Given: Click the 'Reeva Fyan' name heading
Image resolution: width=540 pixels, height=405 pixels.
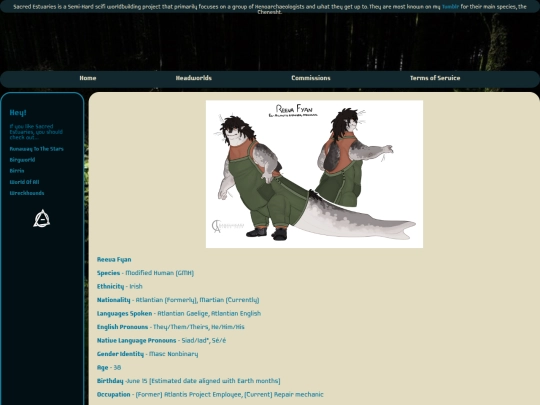Looking at the screenshot, I should click(x=114, y=260).
